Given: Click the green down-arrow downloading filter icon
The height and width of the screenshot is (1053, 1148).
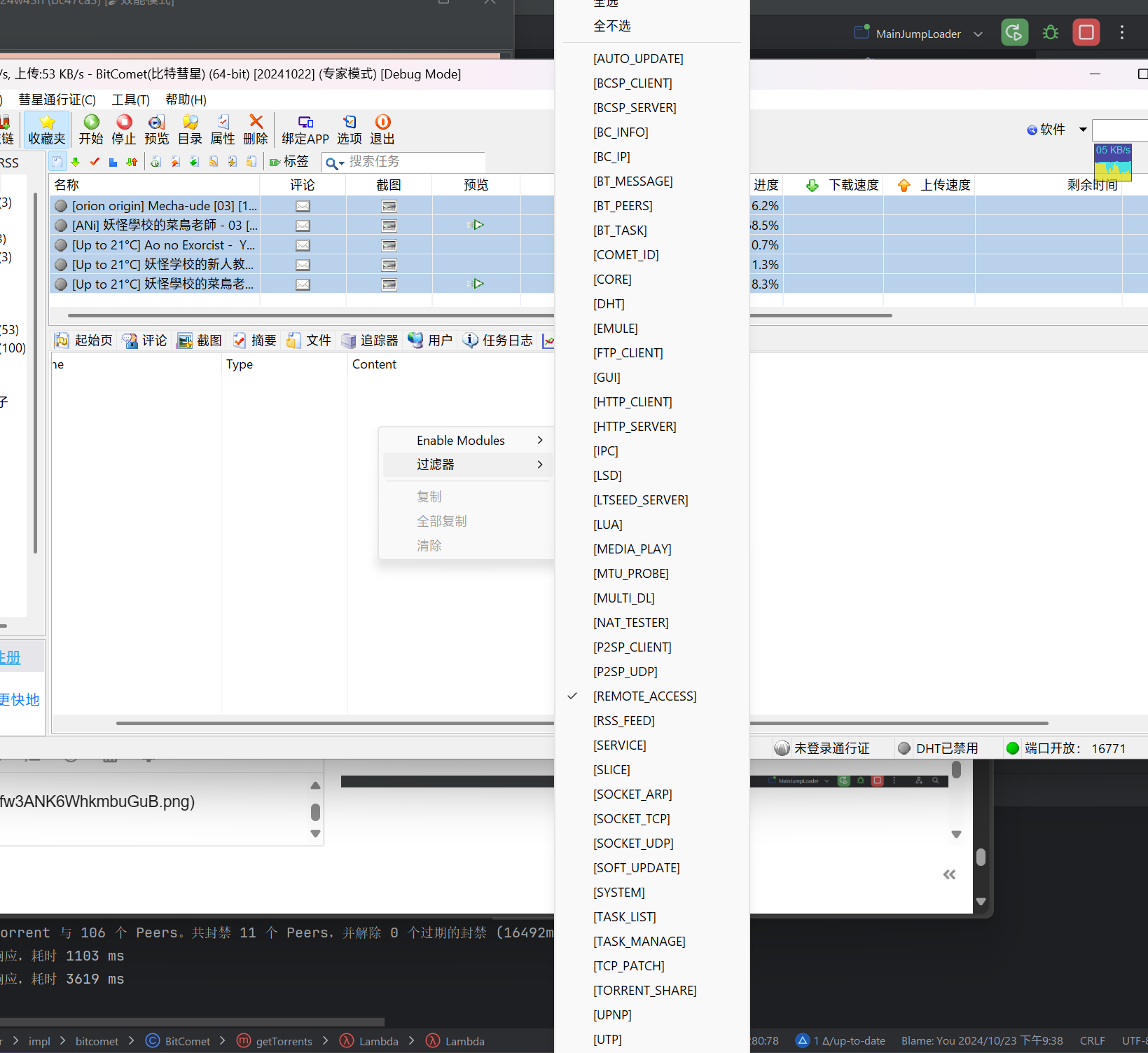Looking at the screenshot, I should (76, 162).
